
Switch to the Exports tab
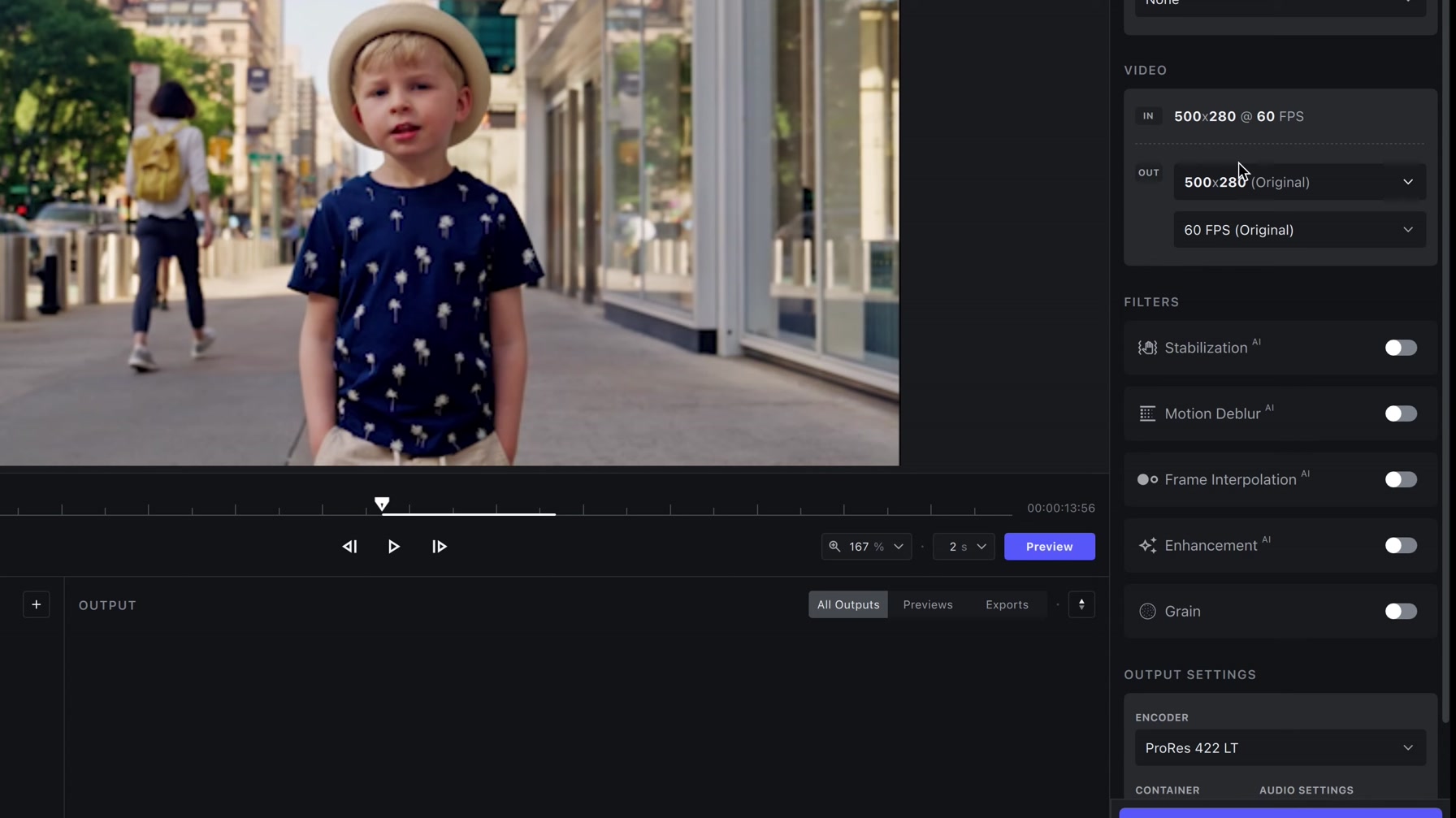[1007, 604]
